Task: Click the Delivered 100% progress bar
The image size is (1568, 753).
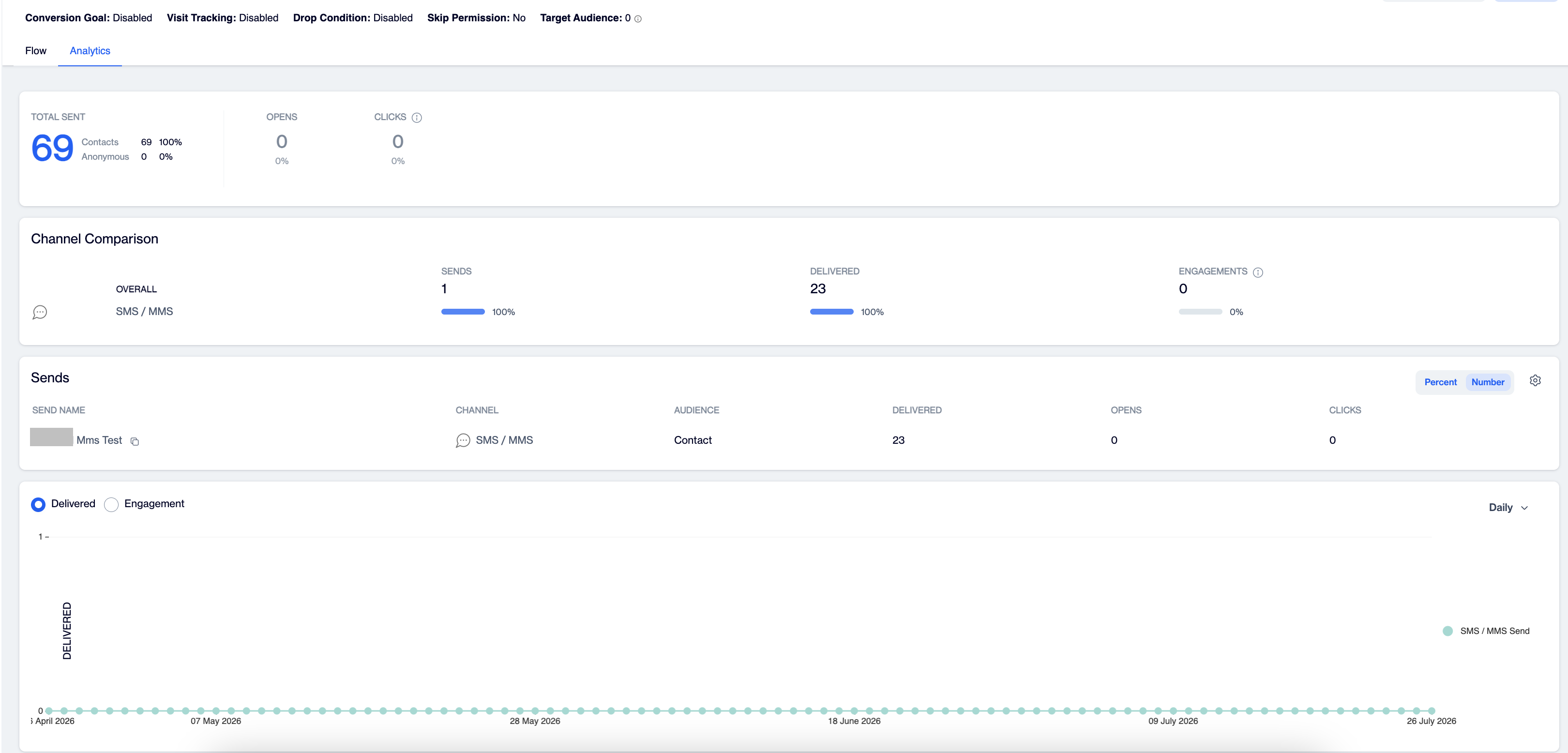Action: (832, 312)
